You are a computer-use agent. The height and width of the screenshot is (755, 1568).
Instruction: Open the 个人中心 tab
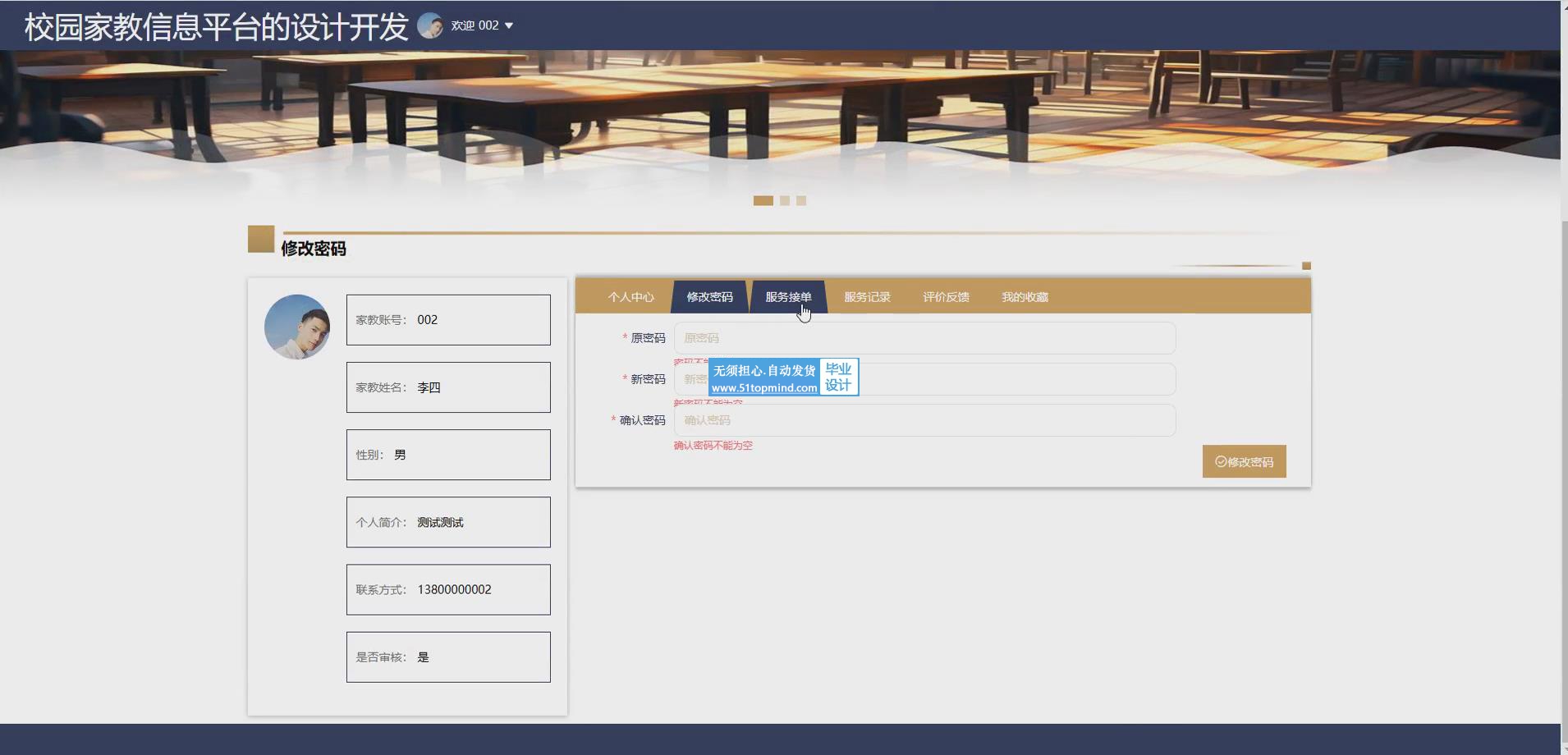(630, 297)
